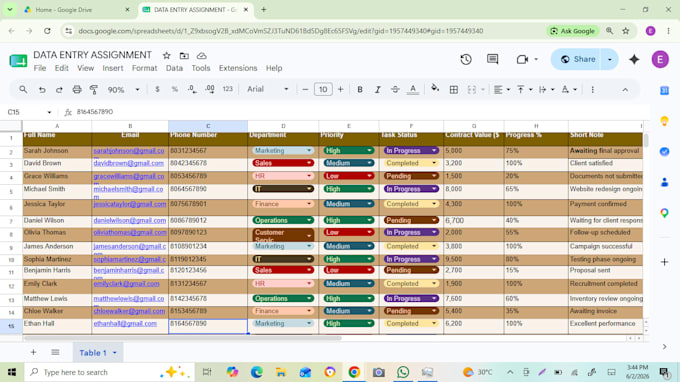The height and width of the screenshot is (382, 680).
Task: Apply italic formatting
Action: (377, 89)
